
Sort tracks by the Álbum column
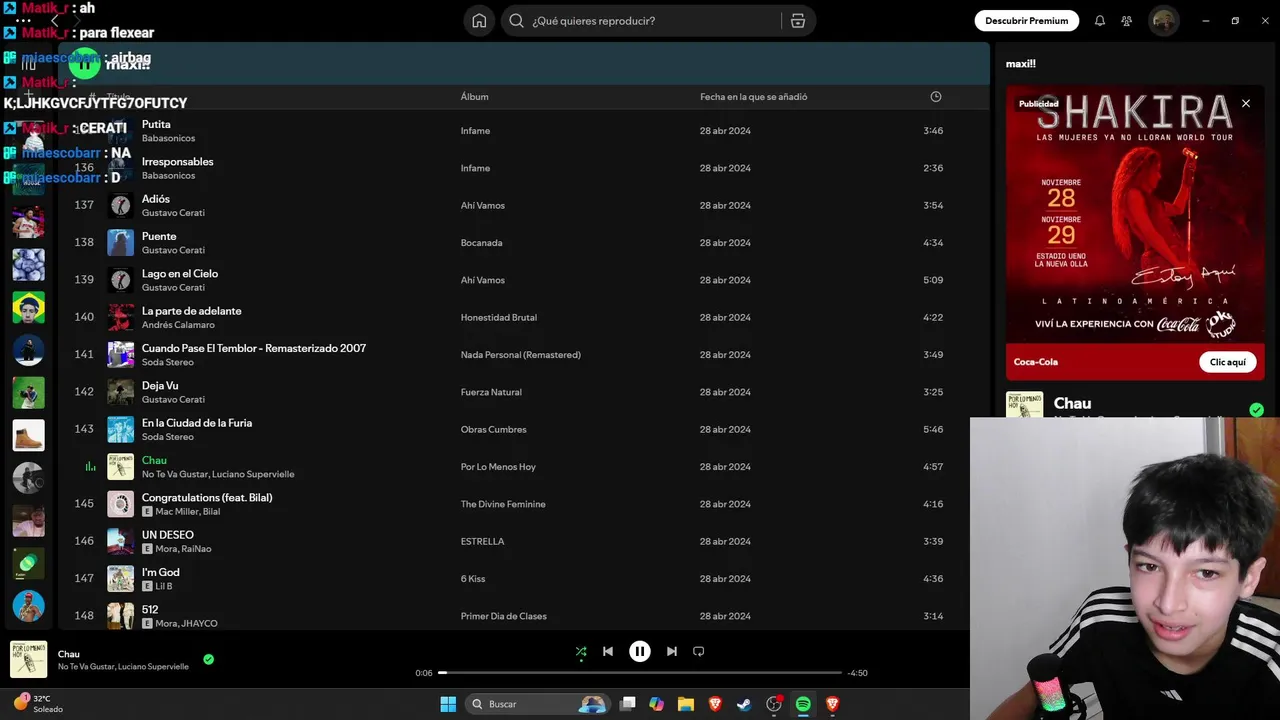click(x=474, y=97)
